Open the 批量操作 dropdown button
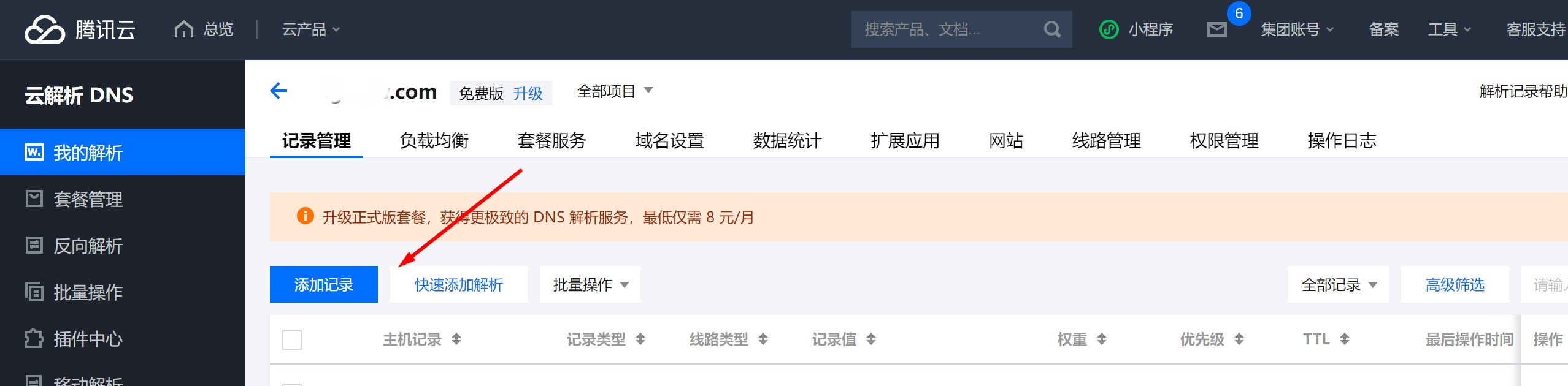Image resolution: width=1568 pixels, height=386 pixels. (x=590, y=285)
